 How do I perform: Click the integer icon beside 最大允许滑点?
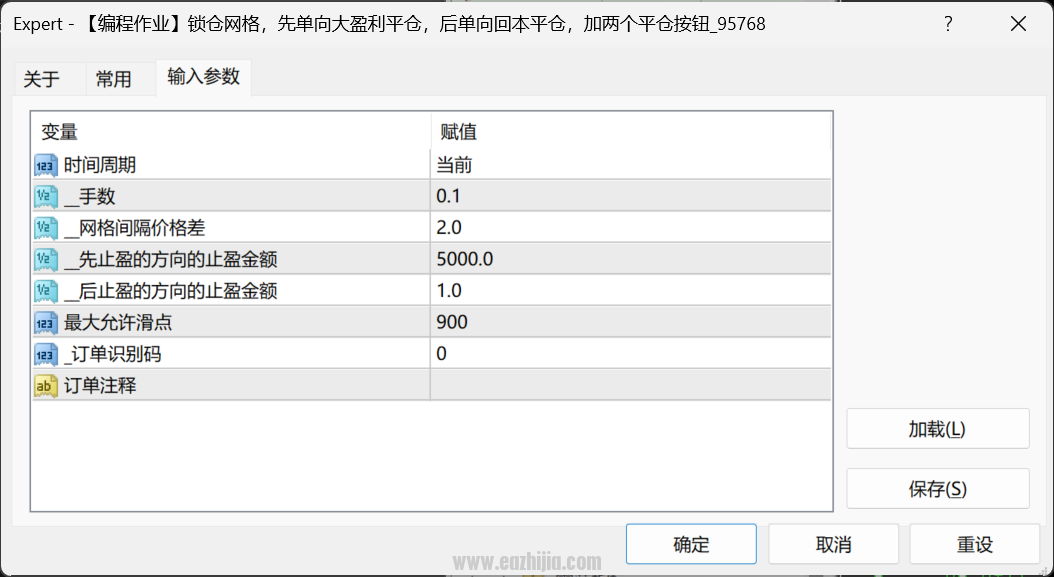pyautogui.click(x=46, y=323)
